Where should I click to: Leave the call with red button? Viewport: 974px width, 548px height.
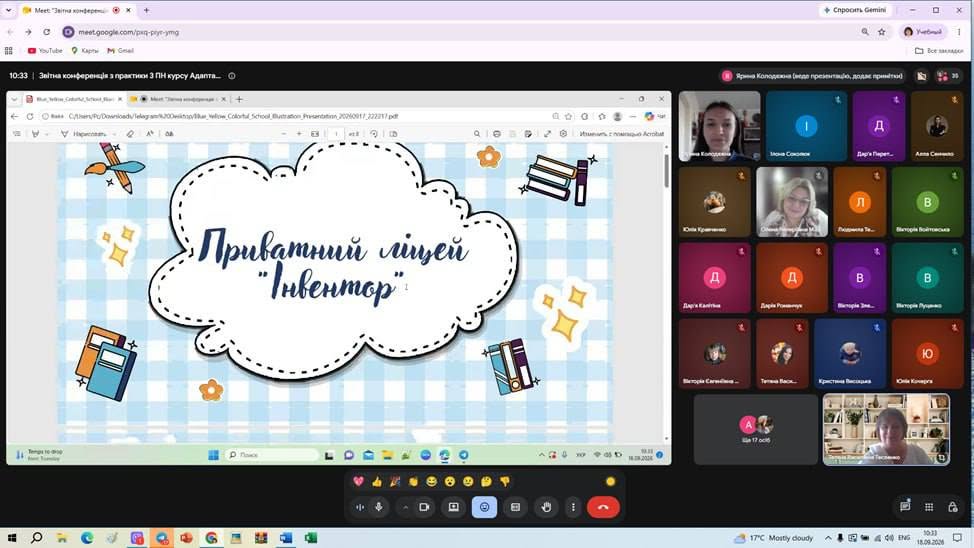(x=603, y=507)
